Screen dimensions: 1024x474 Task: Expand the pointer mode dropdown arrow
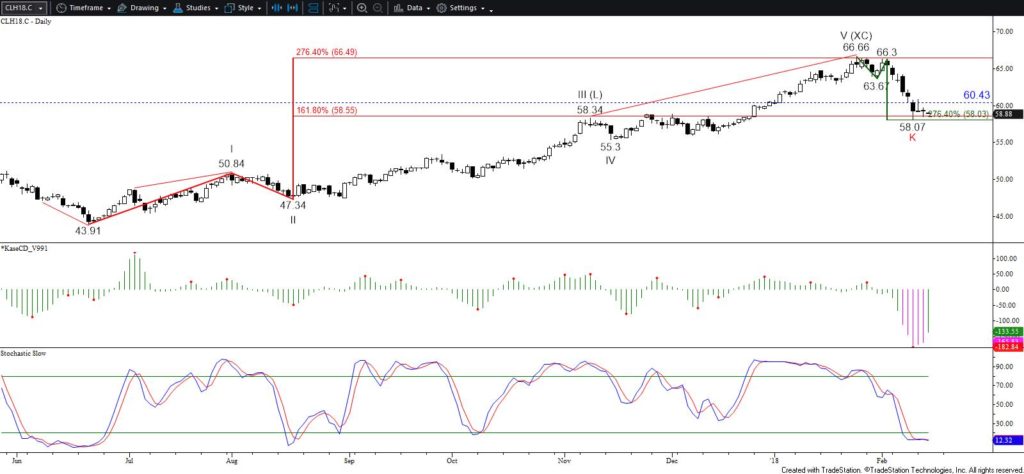tap(347, 8)
